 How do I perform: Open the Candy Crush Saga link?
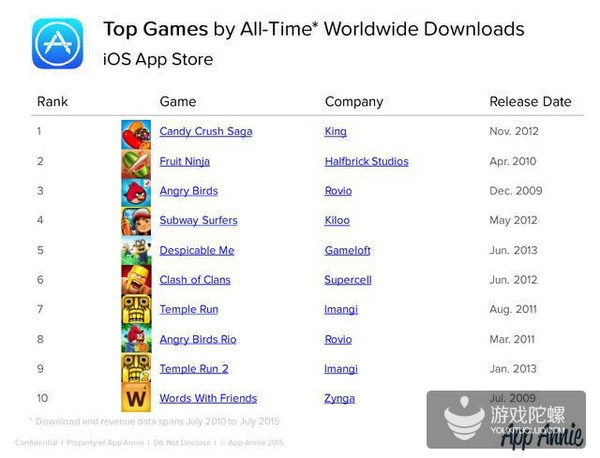205,132
